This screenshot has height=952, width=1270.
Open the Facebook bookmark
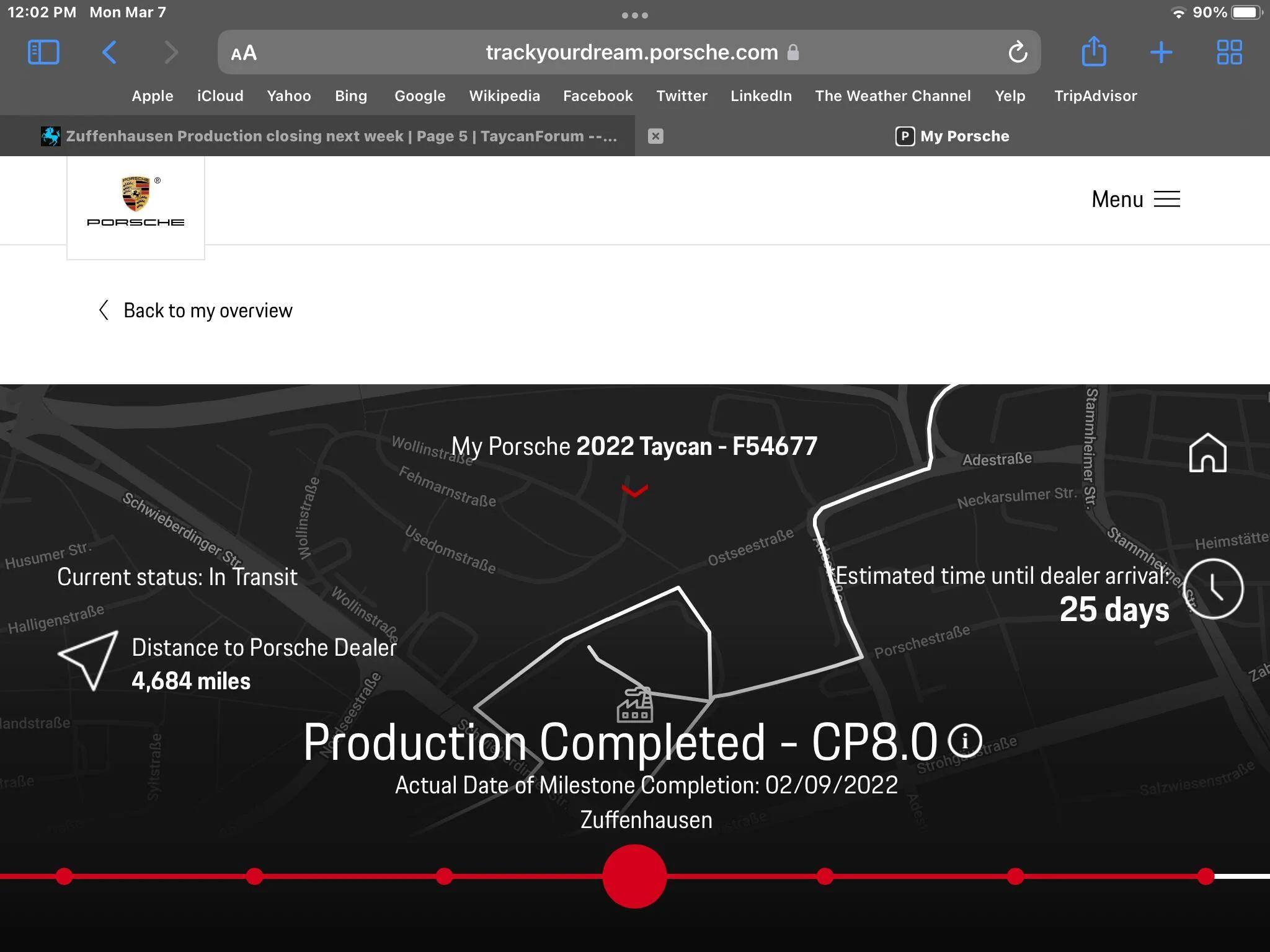click(x=598, y=96)
